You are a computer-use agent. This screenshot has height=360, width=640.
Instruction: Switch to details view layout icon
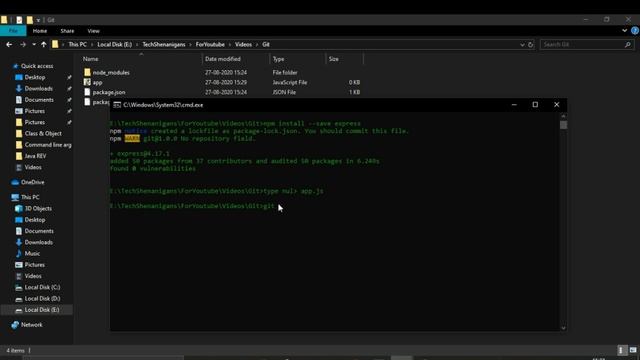pos(621,350)
